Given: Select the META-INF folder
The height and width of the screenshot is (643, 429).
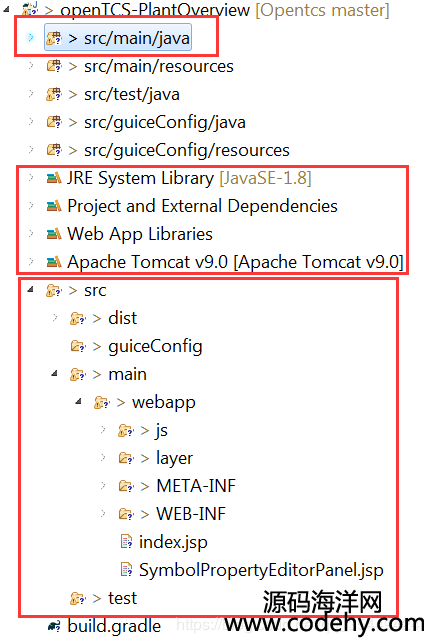Looking at the screenshot, I should click(x=196, y=486).
